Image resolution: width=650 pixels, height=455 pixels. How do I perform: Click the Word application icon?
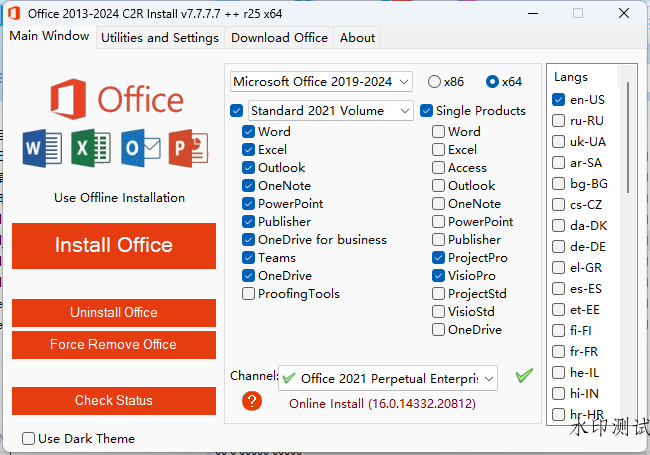(42, 148)
